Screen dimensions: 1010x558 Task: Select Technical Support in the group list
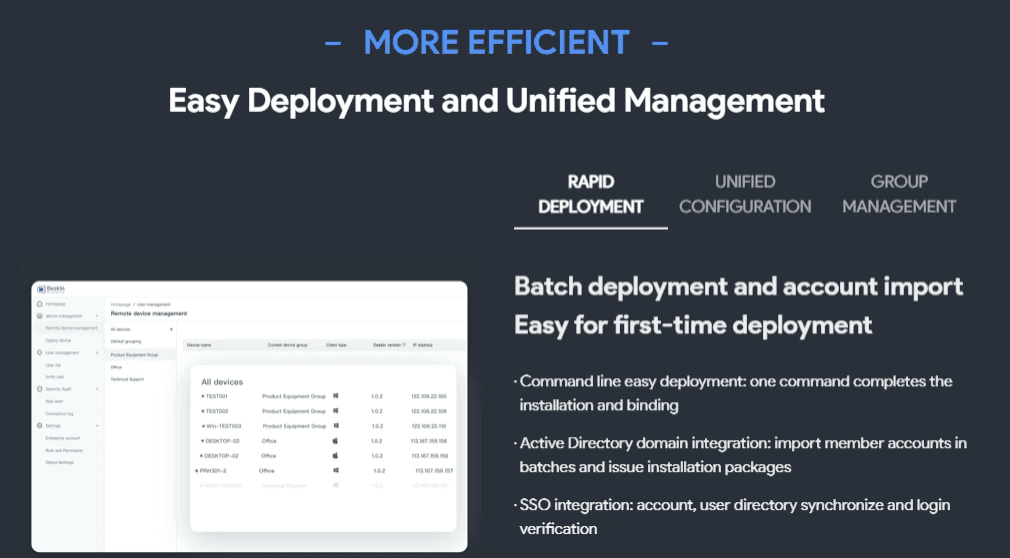(127, 380)
